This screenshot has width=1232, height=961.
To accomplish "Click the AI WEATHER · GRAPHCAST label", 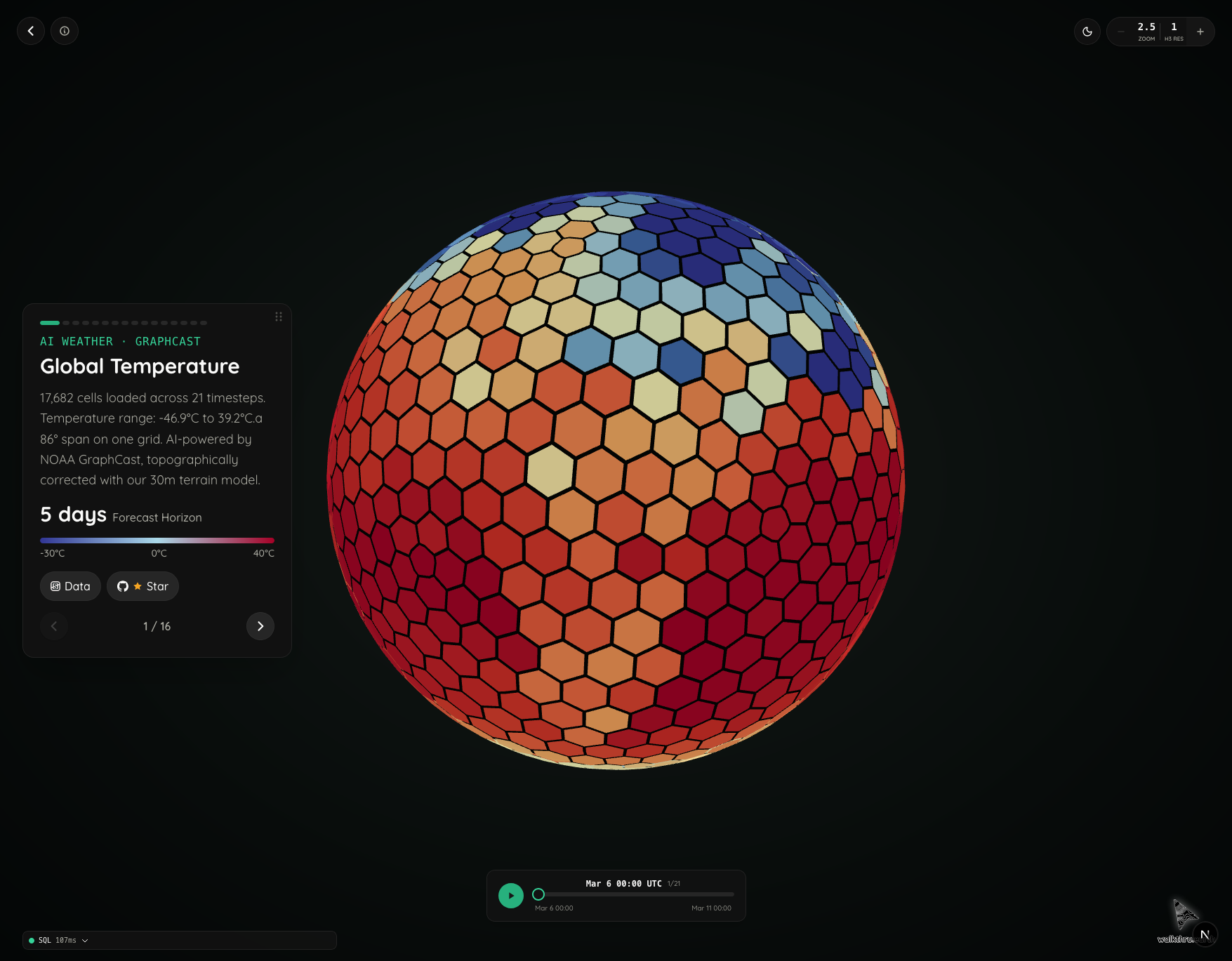I will click(120, 341).
